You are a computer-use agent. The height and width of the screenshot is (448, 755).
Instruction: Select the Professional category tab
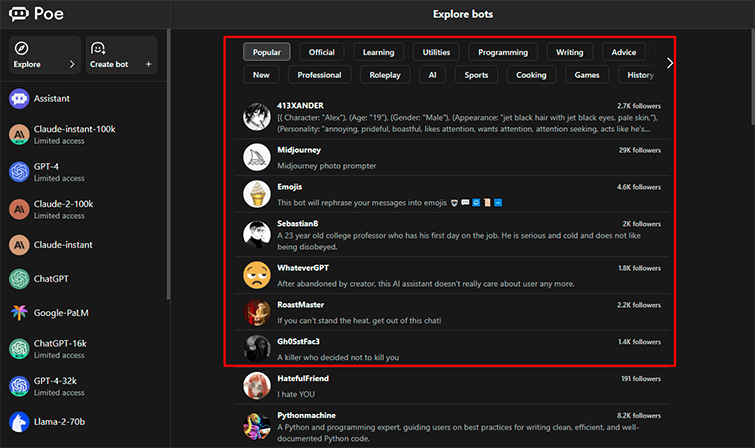point(319,75)
